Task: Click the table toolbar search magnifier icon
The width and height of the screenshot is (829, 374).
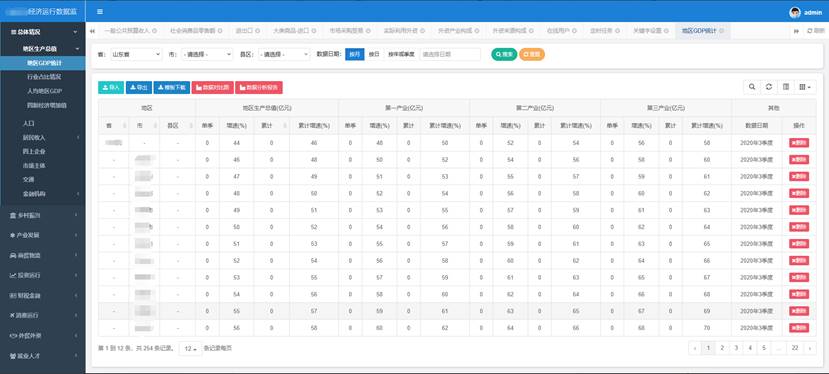Action: [x=751, y=87]
